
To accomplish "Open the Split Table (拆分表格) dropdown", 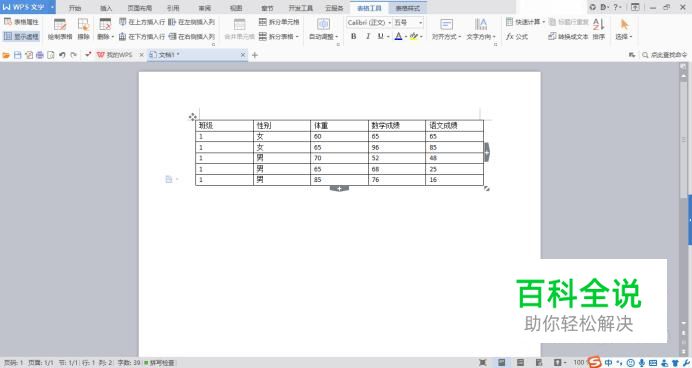I will [x=279, y=37].
